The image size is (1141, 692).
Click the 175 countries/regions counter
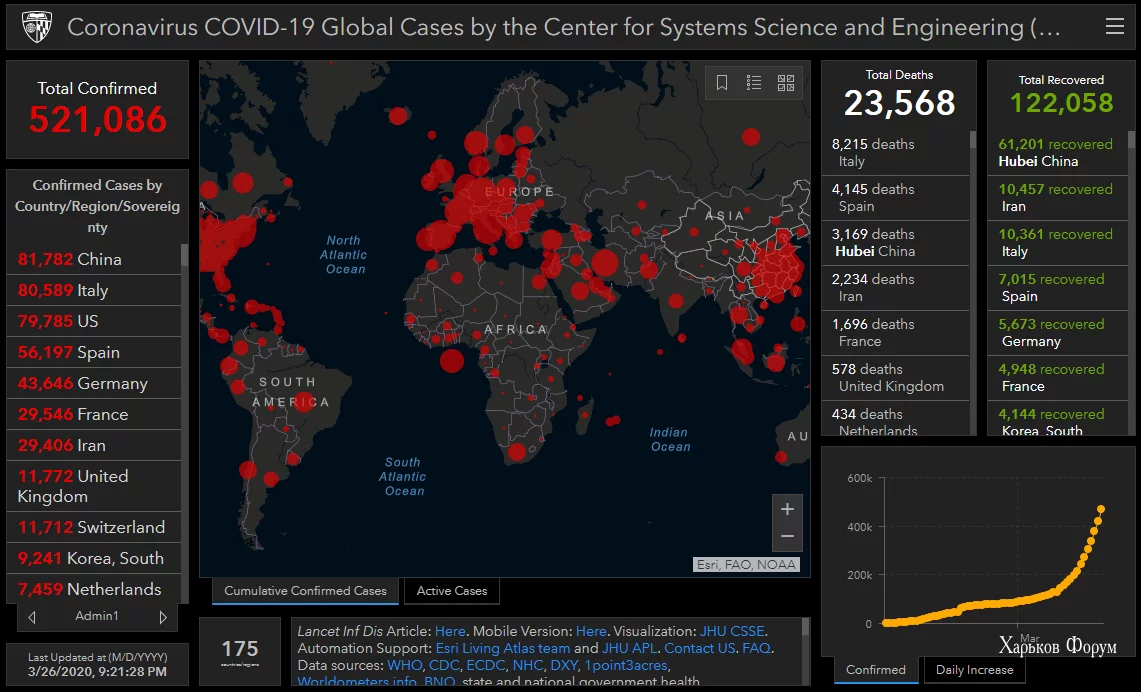pyautogui.click(x=240, y=651)
